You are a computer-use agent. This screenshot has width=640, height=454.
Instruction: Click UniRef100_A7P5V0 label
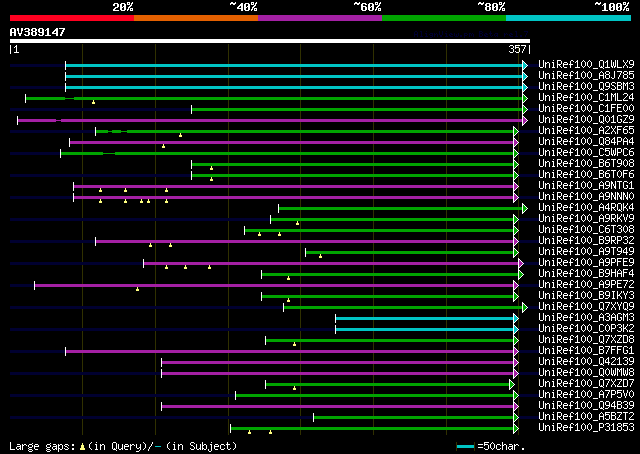point(586,395)
